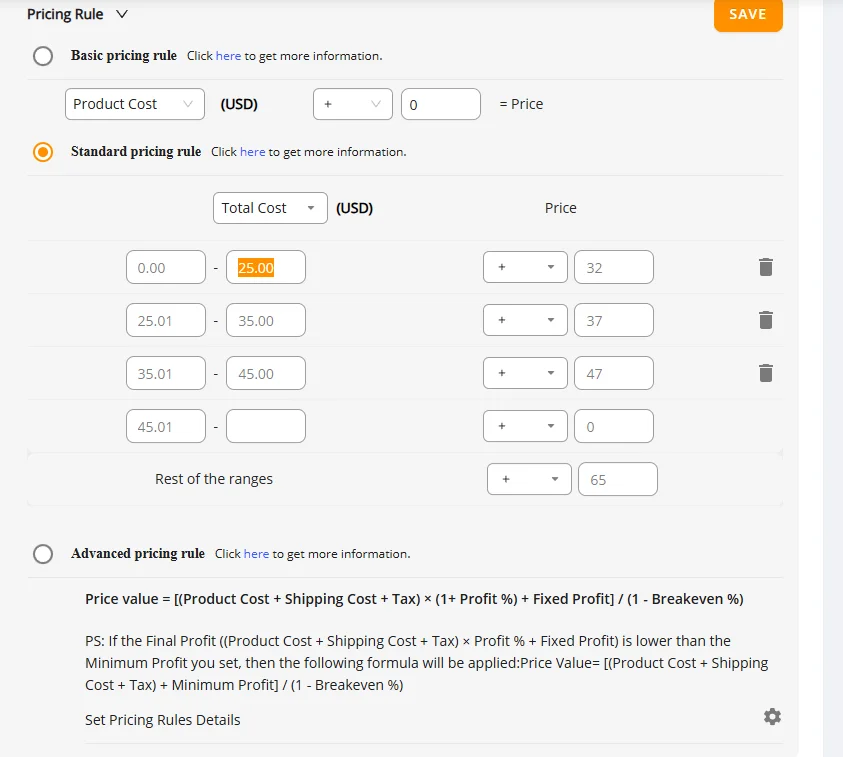Image resolution: width=843 pixels, height=757 pixels.
Task: Delete the 35.01 to 45.00 range row
Action: tap(766, 373)
